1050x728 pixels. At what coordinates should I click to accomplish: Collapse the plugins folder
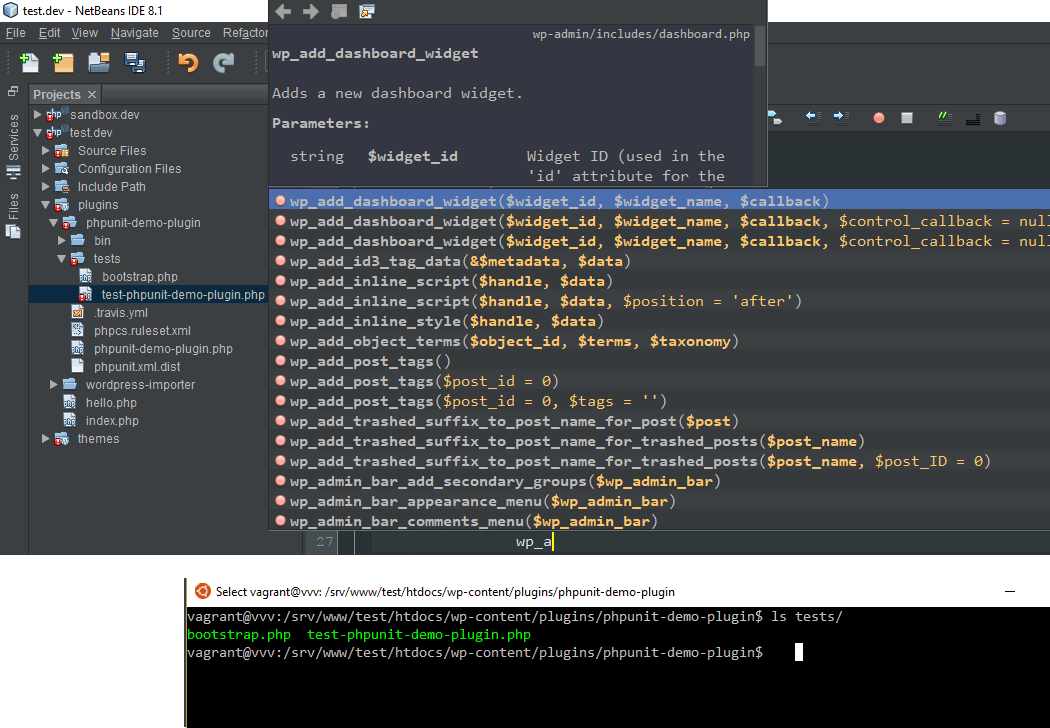[46, 205]
